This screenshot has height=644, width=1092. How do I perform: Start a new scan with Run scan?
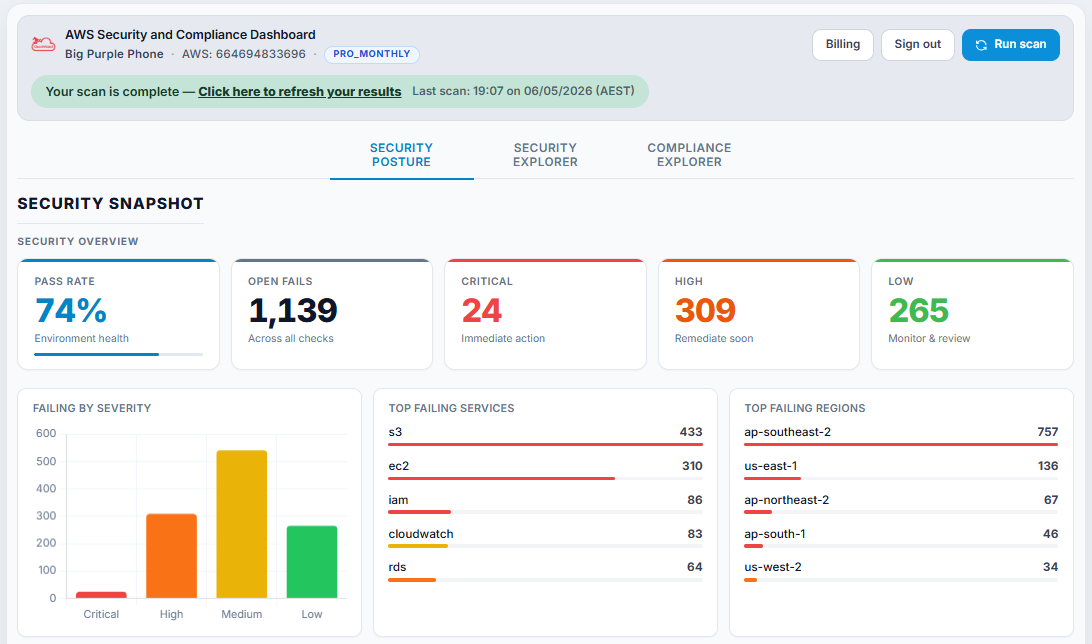coord(1011,45)
